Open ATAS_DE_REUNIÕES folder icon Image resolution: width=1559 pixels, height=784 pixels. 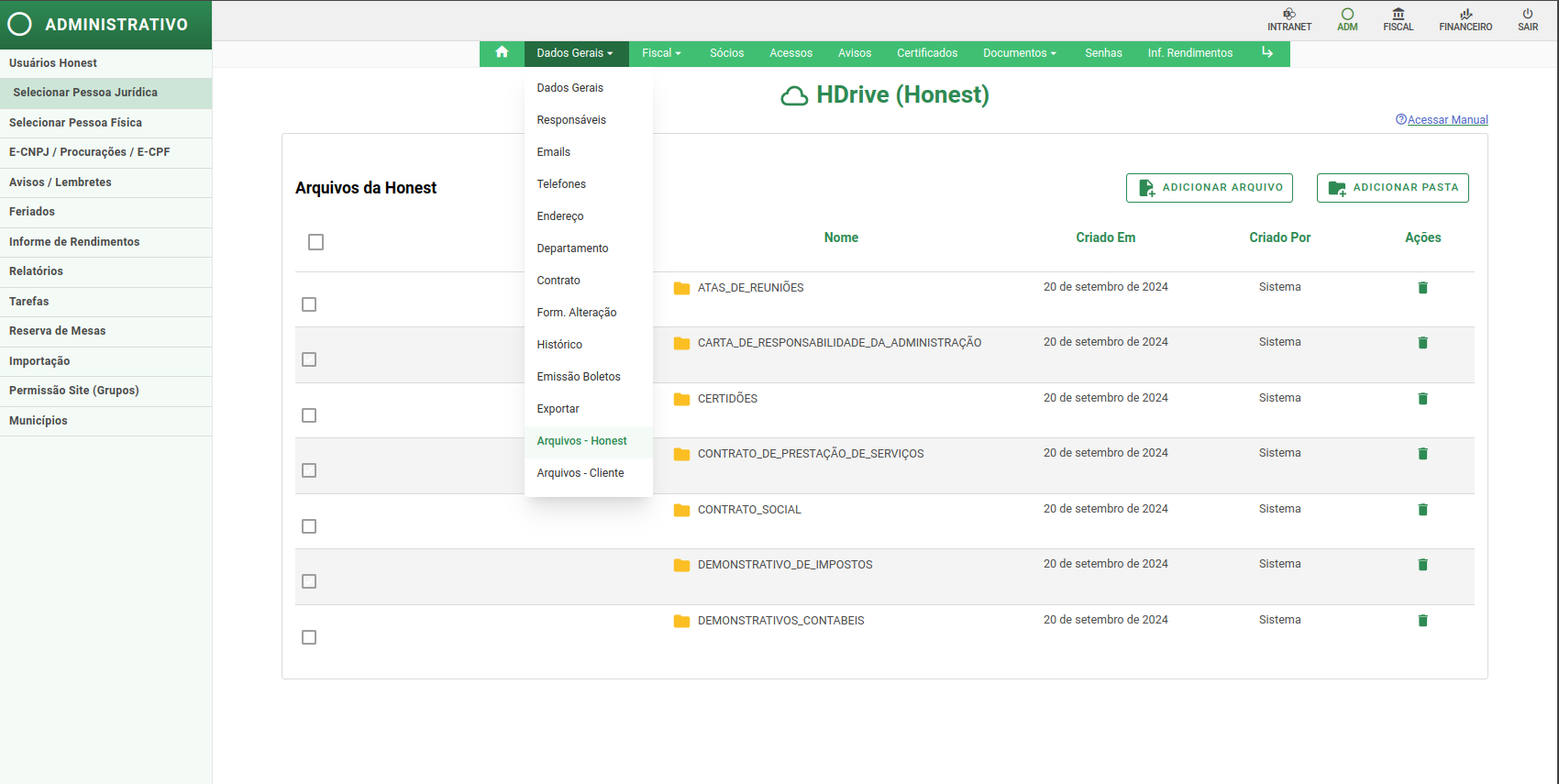(681, 288)
